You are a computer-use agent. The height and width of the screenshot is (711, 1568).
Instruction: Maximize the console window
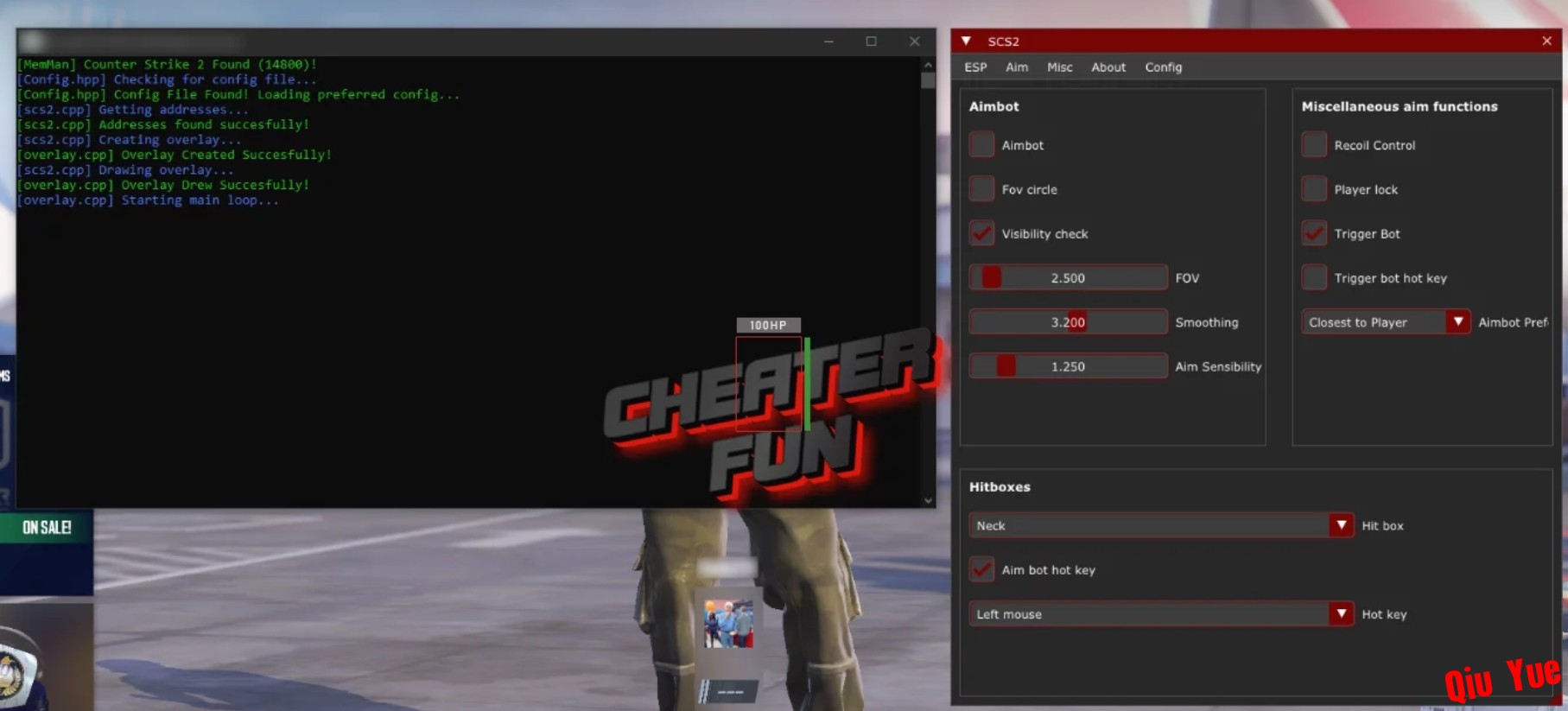871,41
